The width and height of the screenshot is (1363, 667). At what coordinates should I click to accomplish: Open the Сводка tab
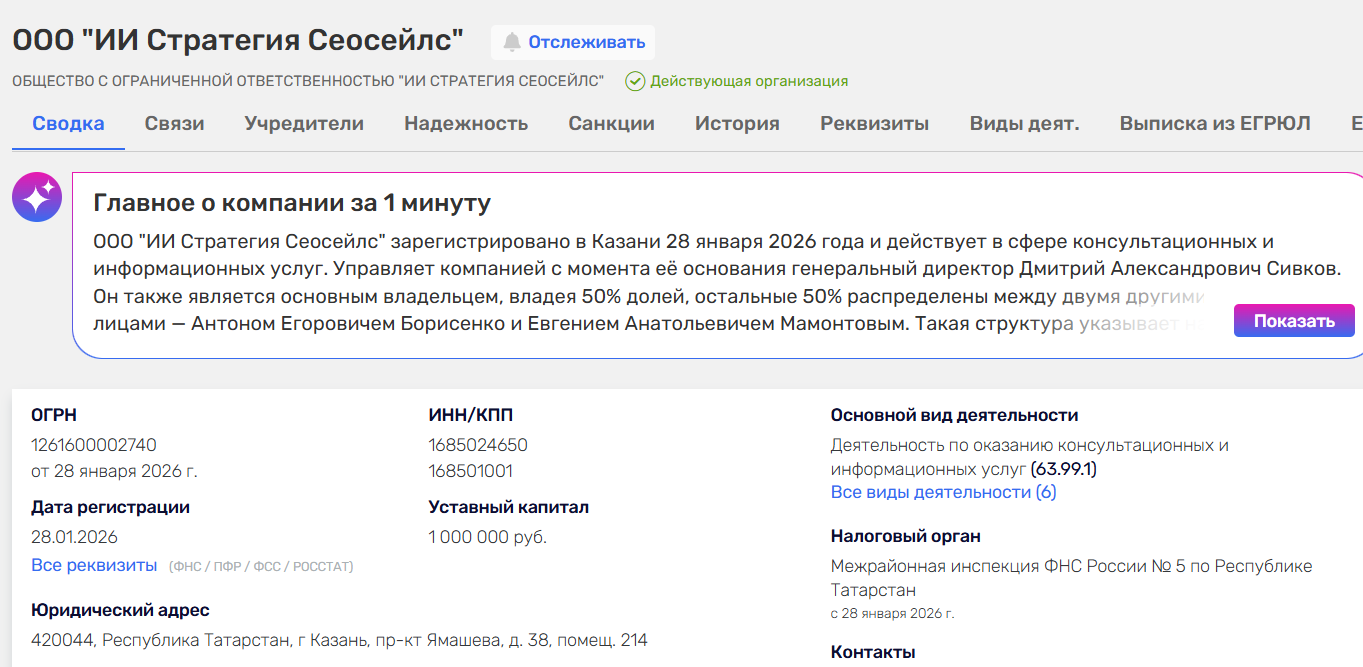coord(68,124)
